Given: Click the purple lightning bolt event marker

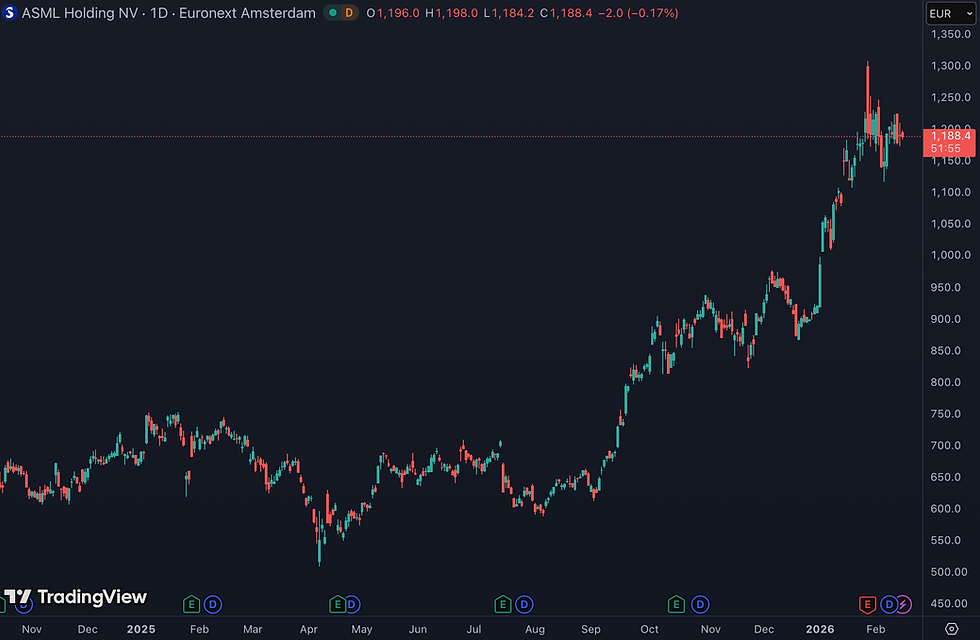Looking at the screenshot, I should pos(904,604).
